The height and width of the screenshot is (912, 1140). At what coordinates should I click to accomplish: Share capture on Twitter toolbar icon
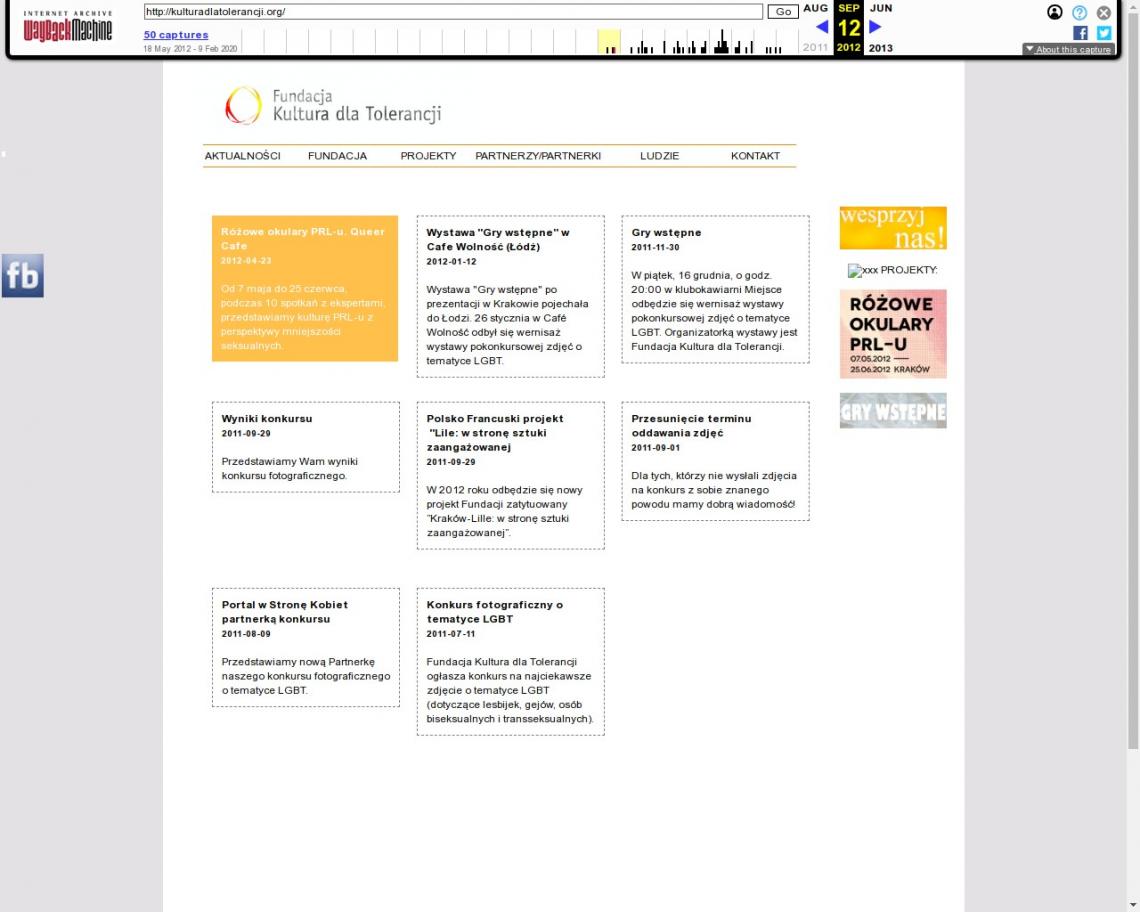(x=1104, y=33)
